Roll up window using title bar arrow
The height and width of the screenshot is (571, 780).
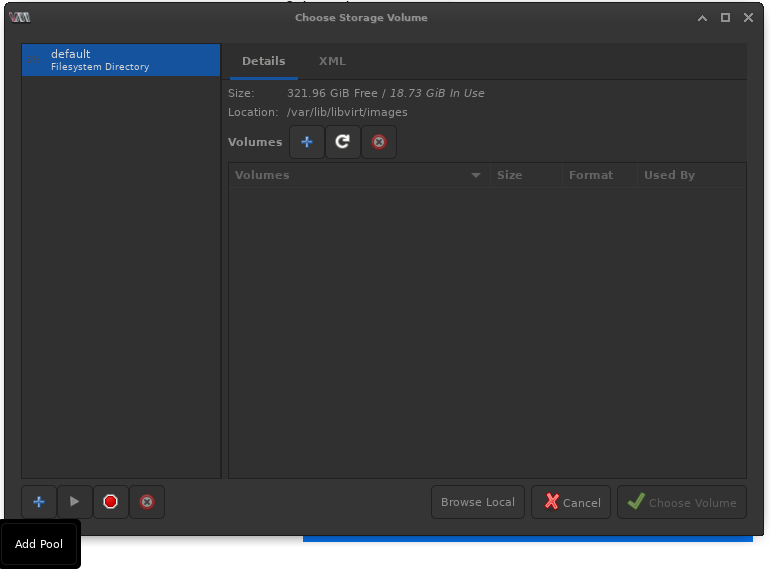coord(703,17)
